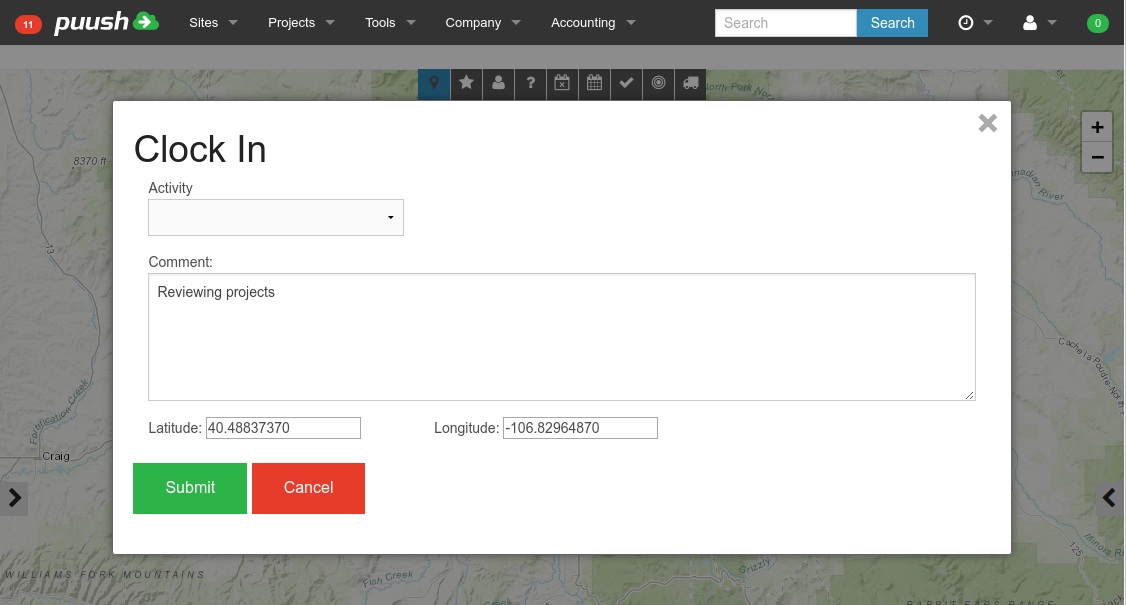
Task: Expand the left side panel arrow
Action: point(14,498)
